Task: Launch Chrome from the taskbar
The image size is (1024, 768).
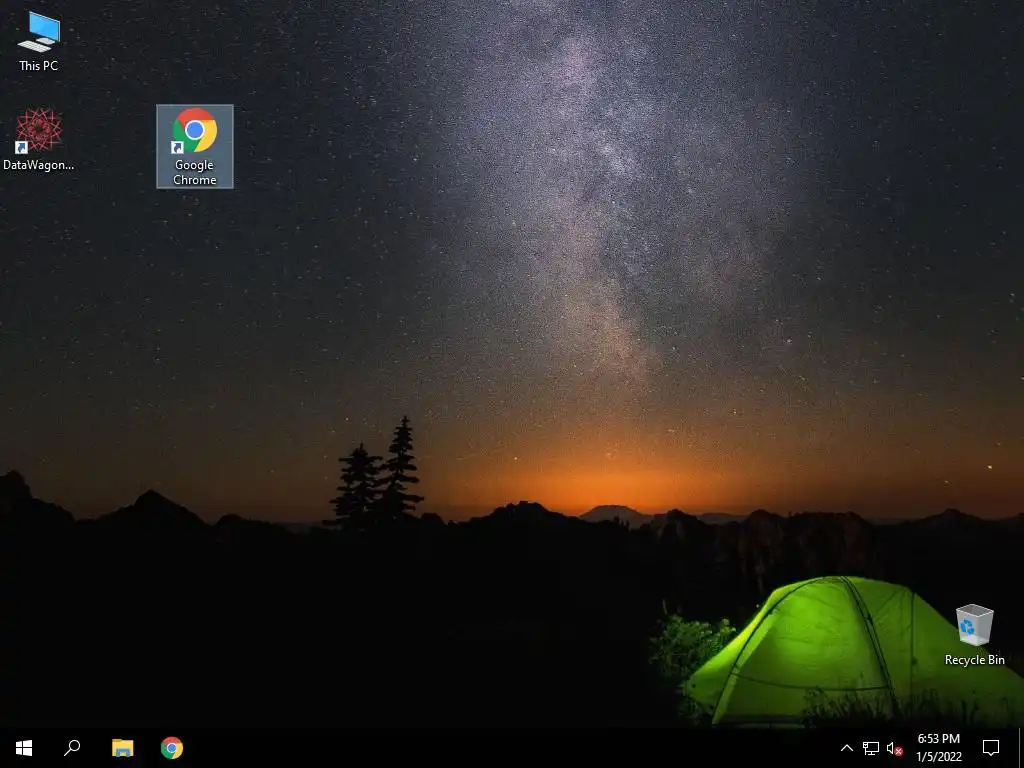Action: 172,748
